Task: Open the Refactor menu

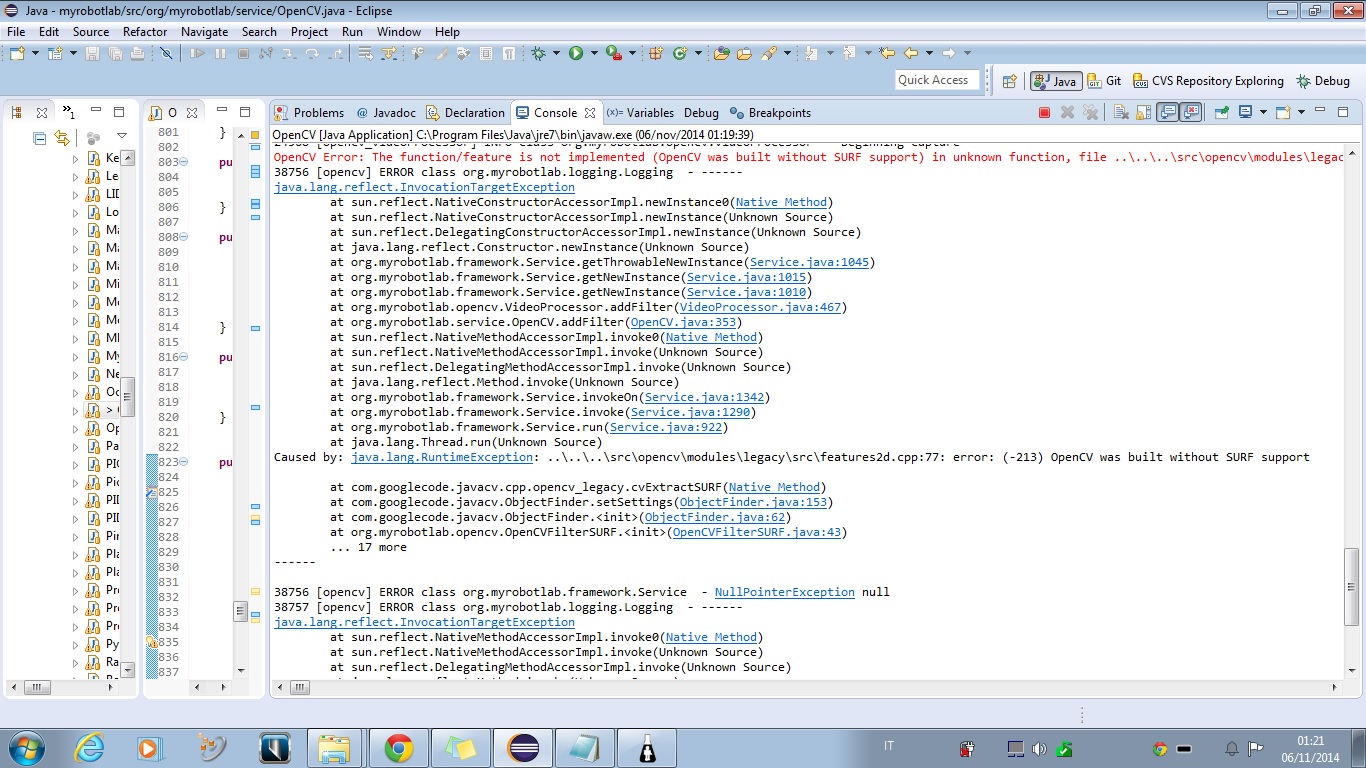Action: coord(145,32)
